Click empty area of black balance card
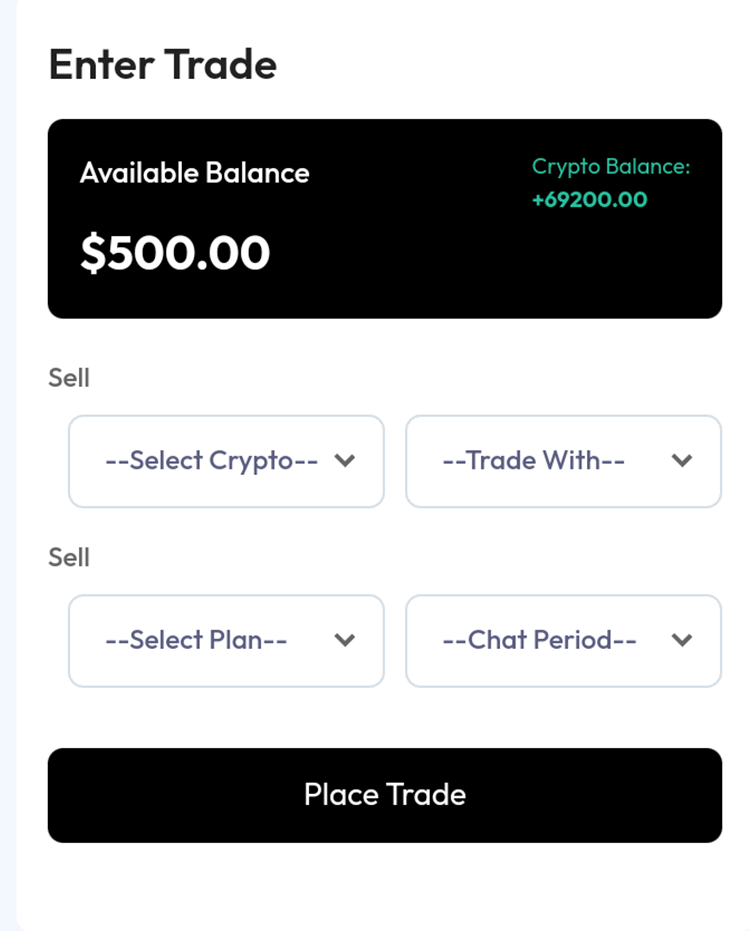 click(x=480, y=270)
